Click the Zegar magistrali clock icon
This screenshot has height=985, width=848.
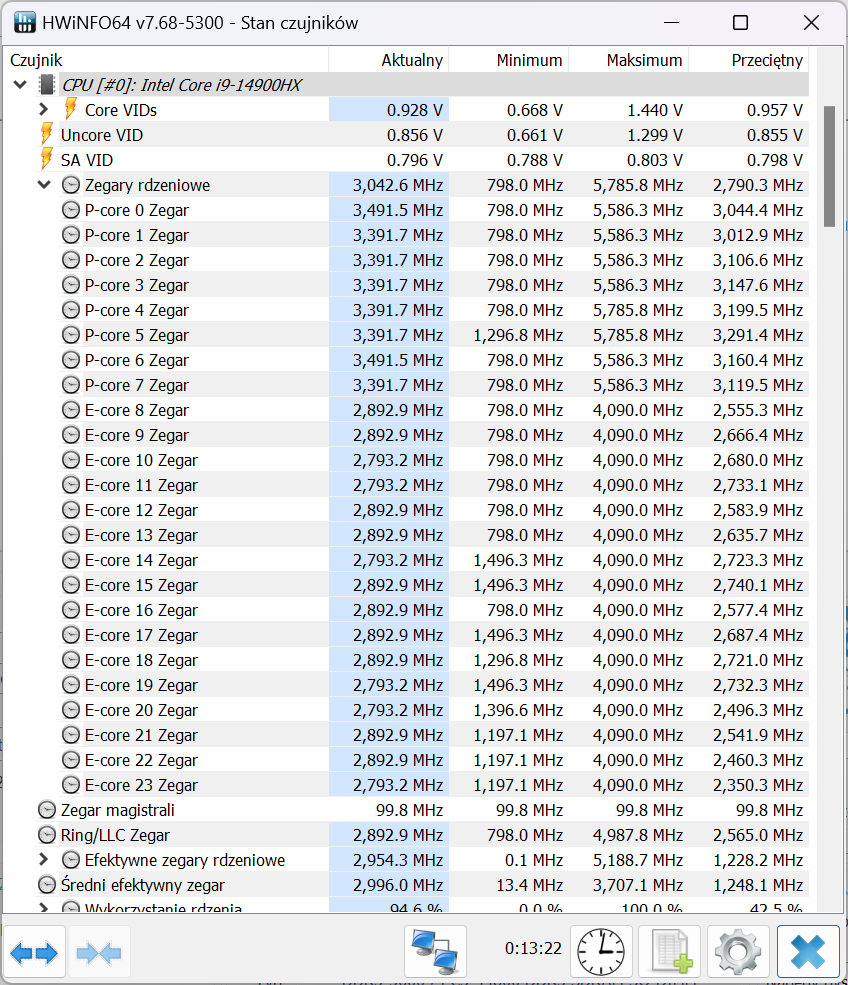47,810
